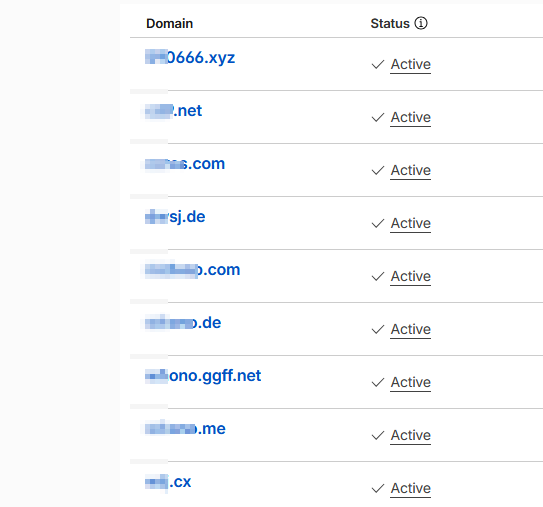Click Active status for ono.ggff.net
The image size is (543, 507).
pos(411,382)
